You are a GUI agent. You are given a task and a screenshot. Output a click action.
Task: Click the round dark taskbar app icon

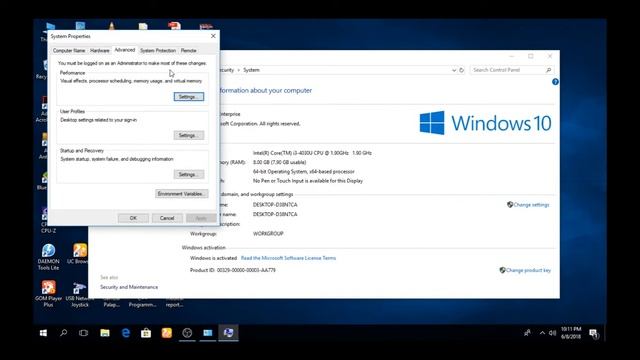tap(187, 333)
